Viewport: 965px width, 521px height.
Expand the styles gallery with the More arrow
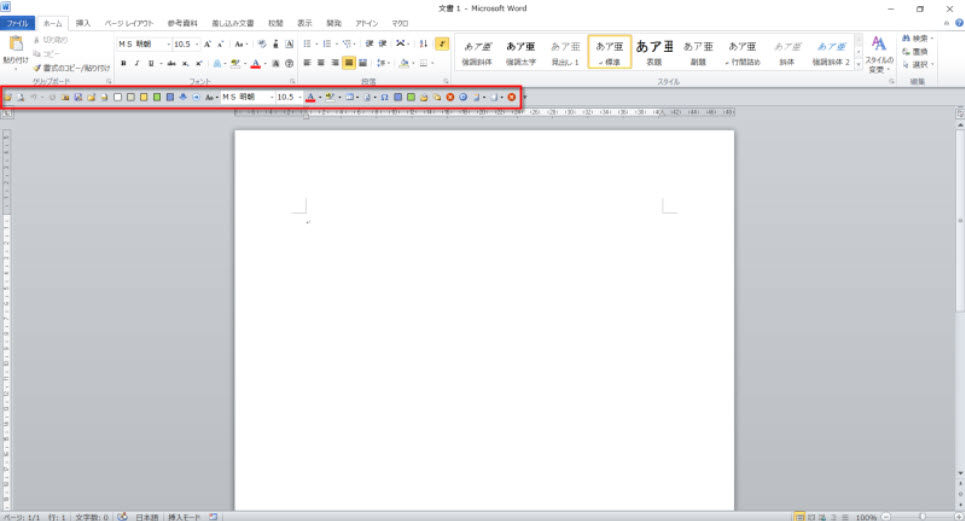coord(858,65)
